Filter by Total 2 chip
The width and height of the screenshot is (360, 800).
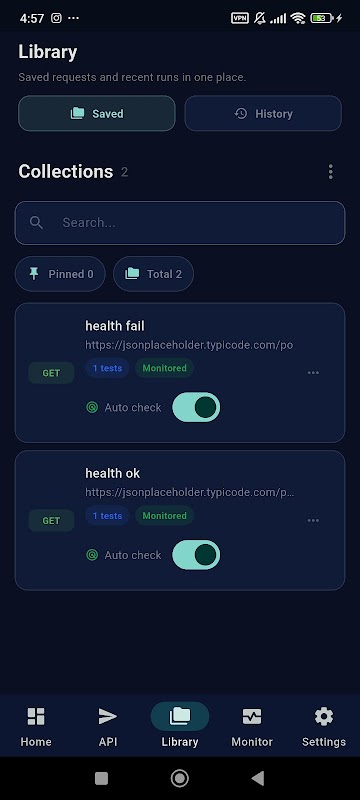[x=153, y=274]
